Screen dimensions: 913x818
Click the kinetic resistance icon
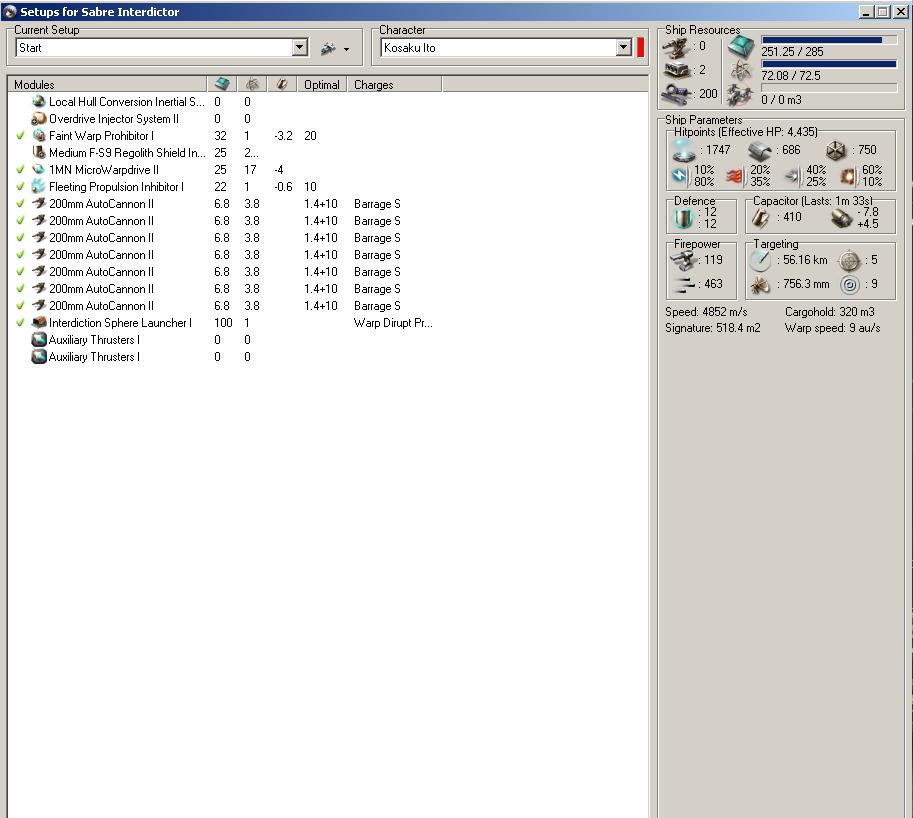[792, 176]
